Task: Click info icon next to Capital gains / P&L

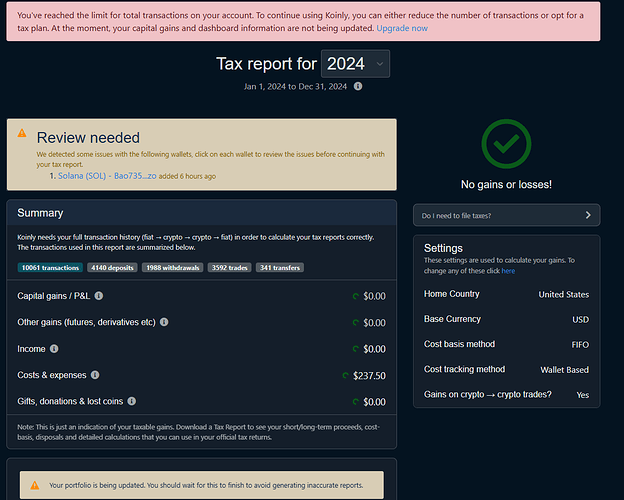Action: (99, 296)
